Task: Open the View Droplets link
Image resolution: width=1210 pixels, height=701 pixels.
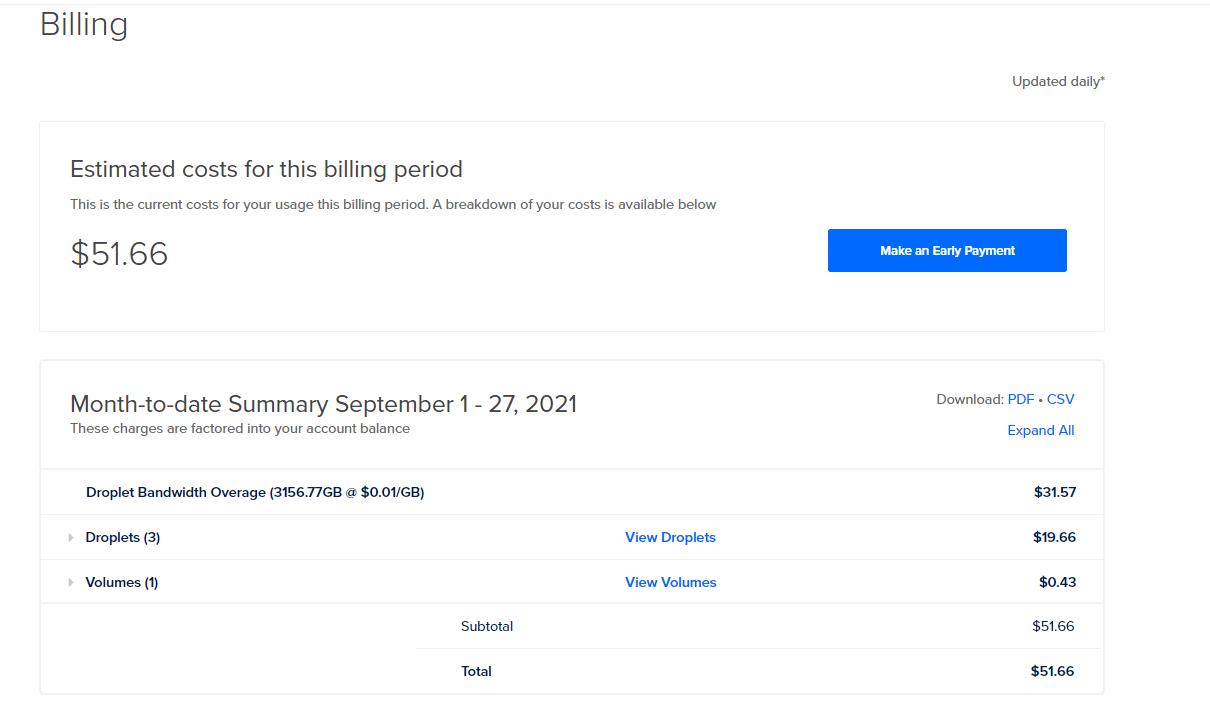Action: point(670,537)
